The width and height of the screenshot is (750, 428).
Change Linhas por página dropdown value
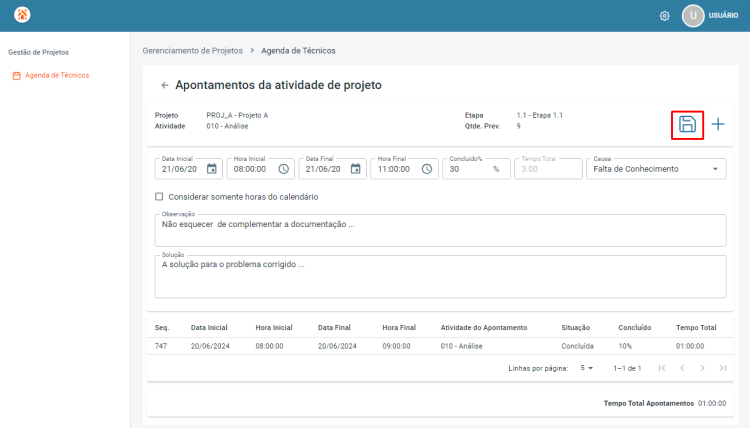pos(586,368)
